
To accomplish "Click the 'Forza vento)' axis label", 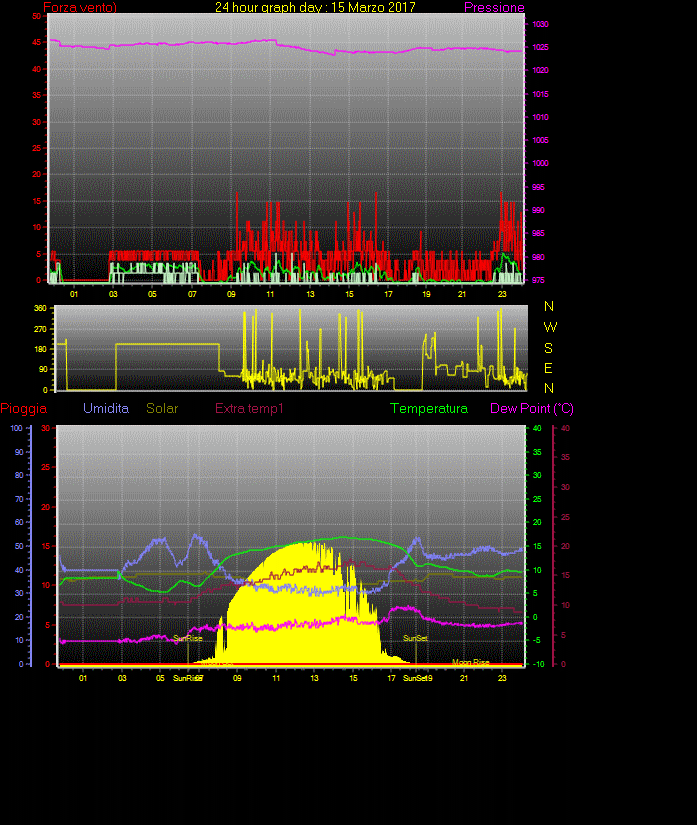I will (x=80, y=7).
